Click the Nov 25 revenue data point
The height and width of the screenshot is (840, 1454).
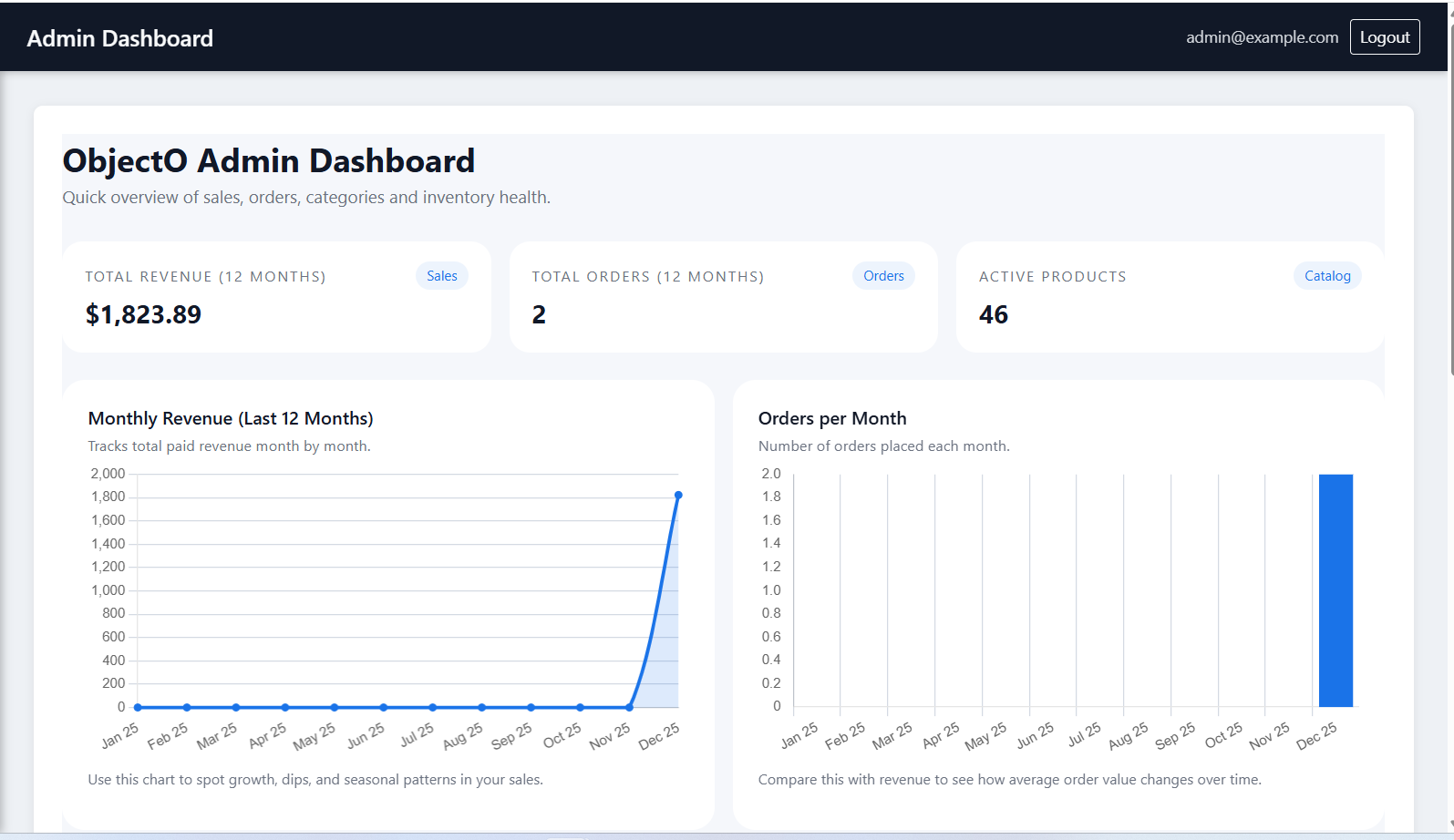629,707
